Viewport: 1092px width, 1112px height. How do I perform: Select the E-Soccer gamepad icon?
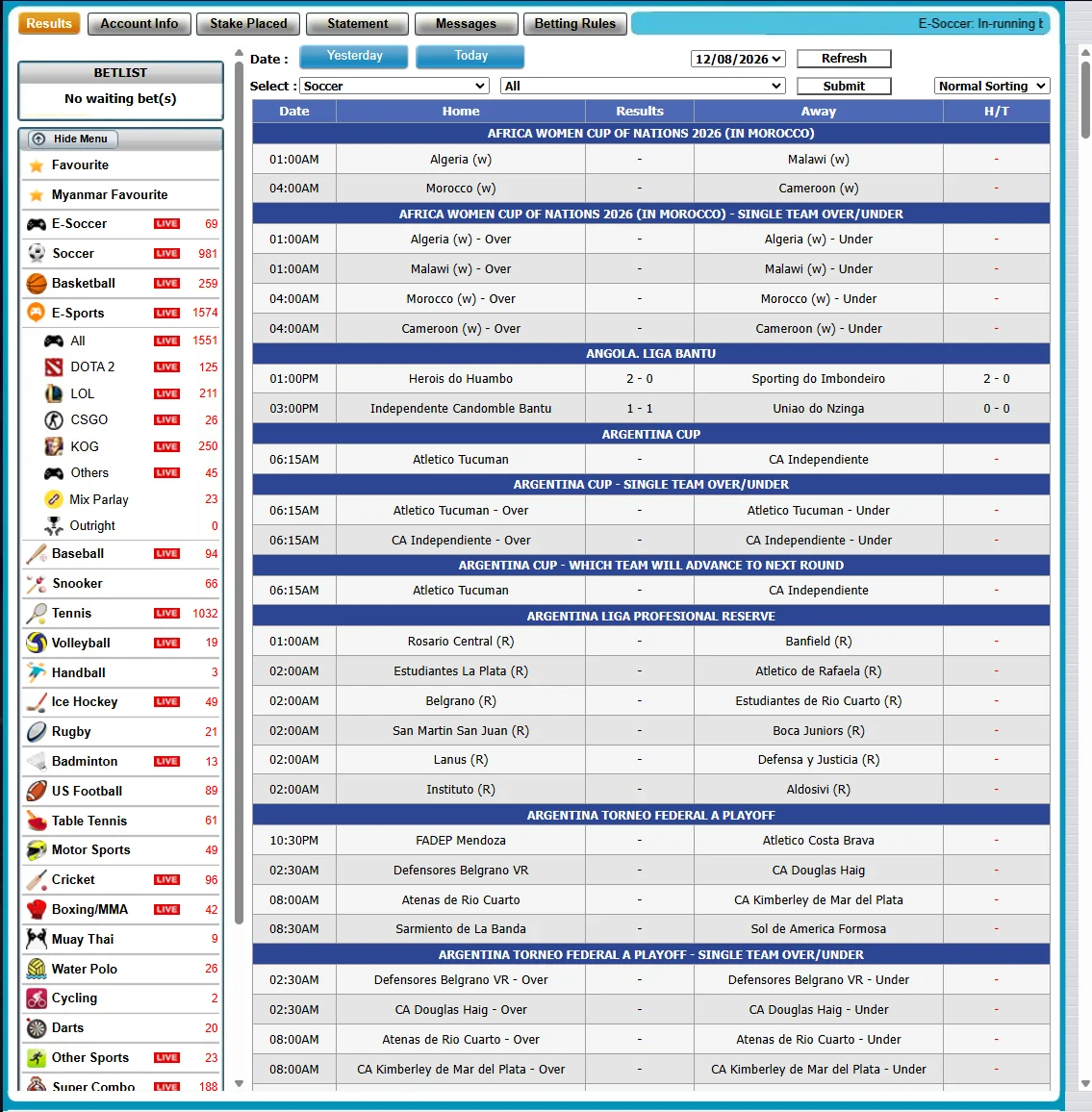[37, 224]
